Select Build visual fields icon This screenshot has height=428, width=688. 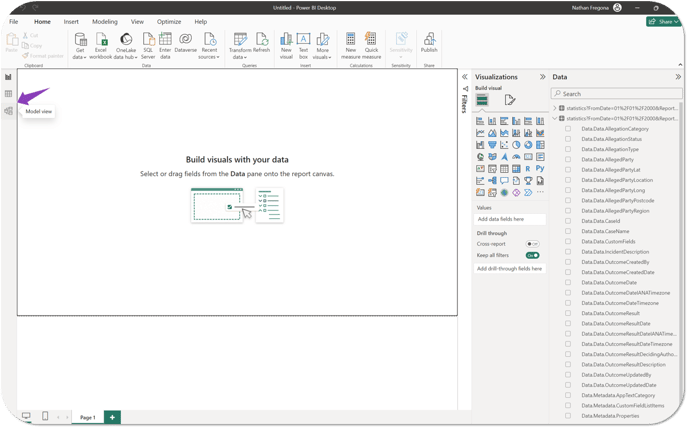pyautogui.click(x=482, y=100)
